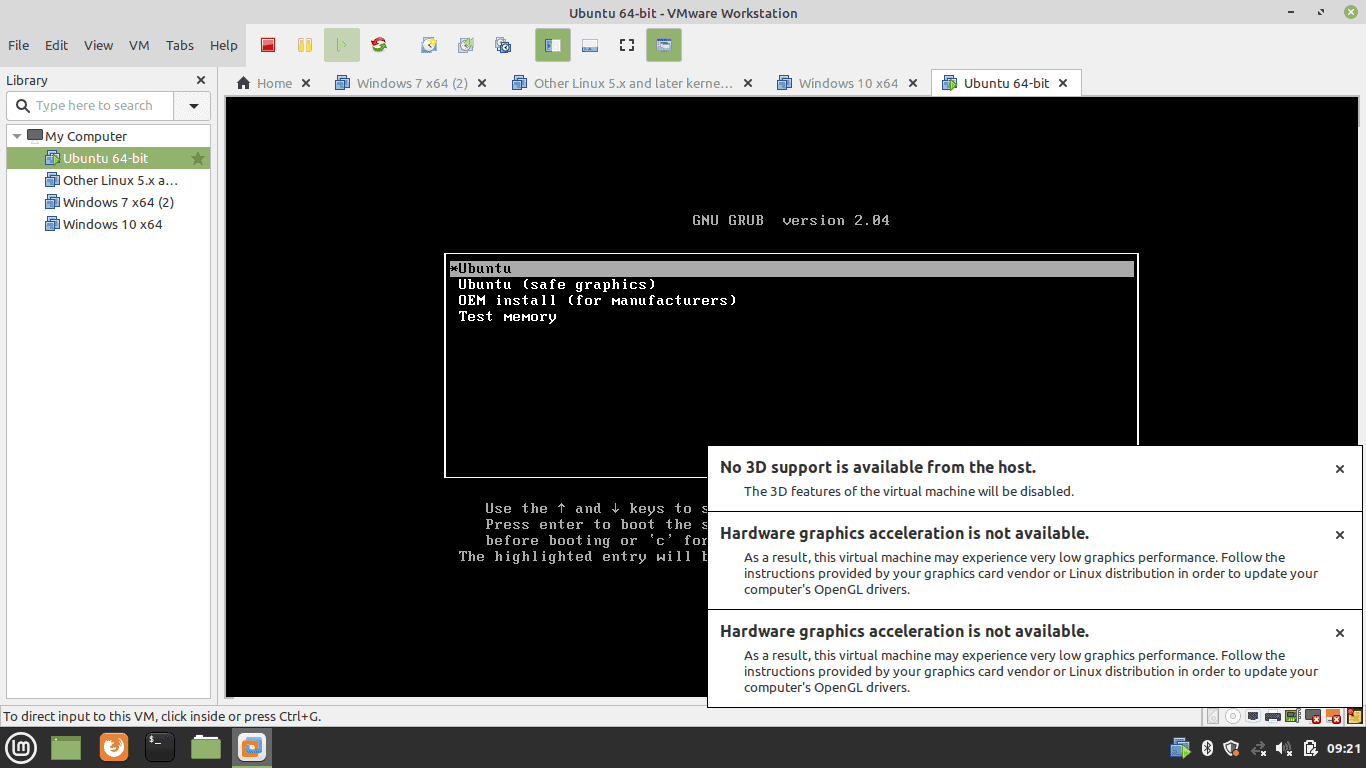This screenshot has height=768, width=1366.
Task: Open the Update Manager shield tray icon
Action: [x=1232, y=748]
